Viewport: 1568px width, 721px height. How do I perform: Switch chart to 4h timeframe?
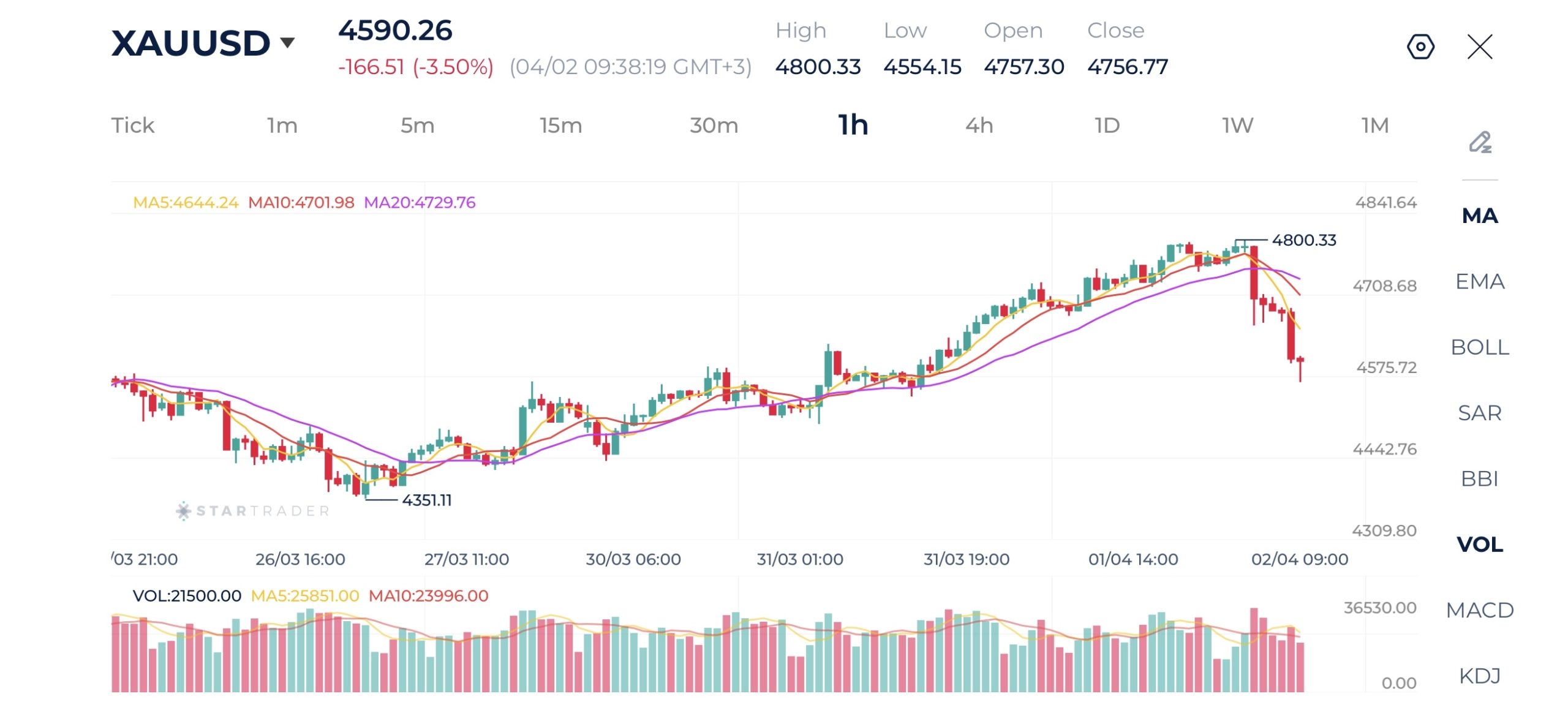tap(979, 126)
